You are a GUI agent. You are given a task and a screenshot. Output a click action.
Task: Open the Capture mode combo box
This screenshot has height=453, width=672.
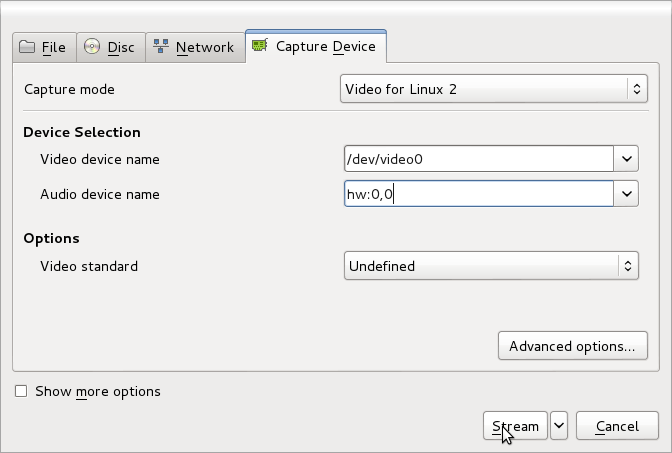[494, 89]
